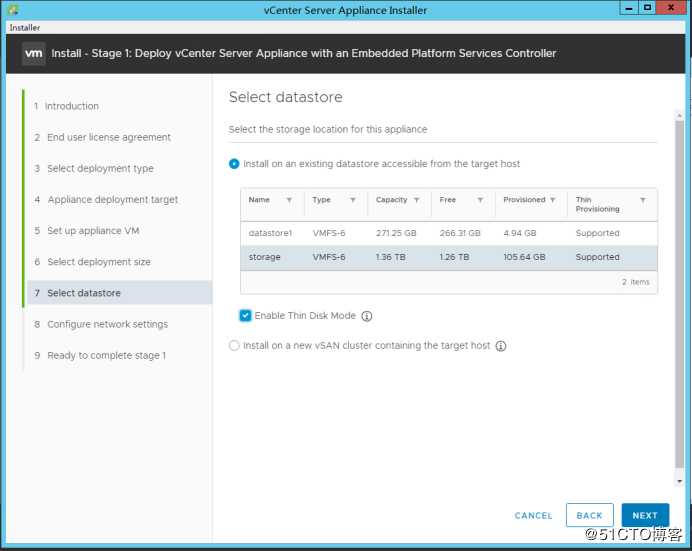Minimize the installer window
Viewport: 692px width, 551px height.
(x=629, y=8)
